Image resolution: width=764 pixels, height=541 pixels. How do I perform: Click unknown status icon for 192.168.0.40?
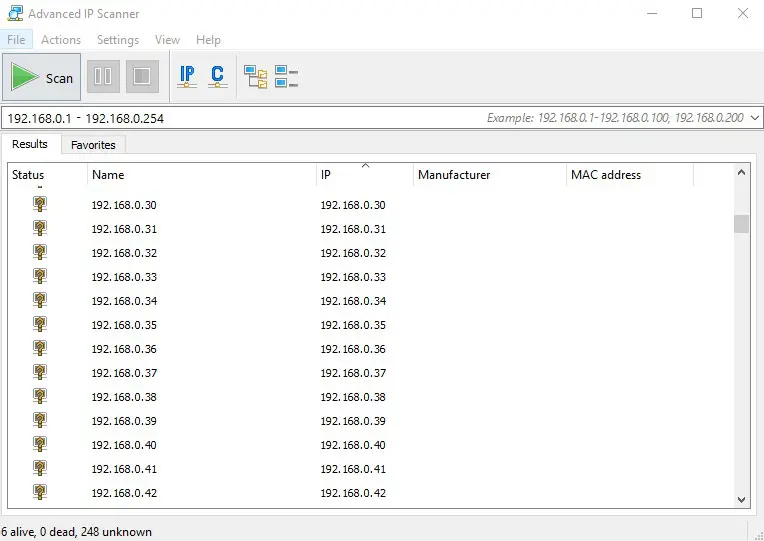pyautogui.click(x=40, y=444)
